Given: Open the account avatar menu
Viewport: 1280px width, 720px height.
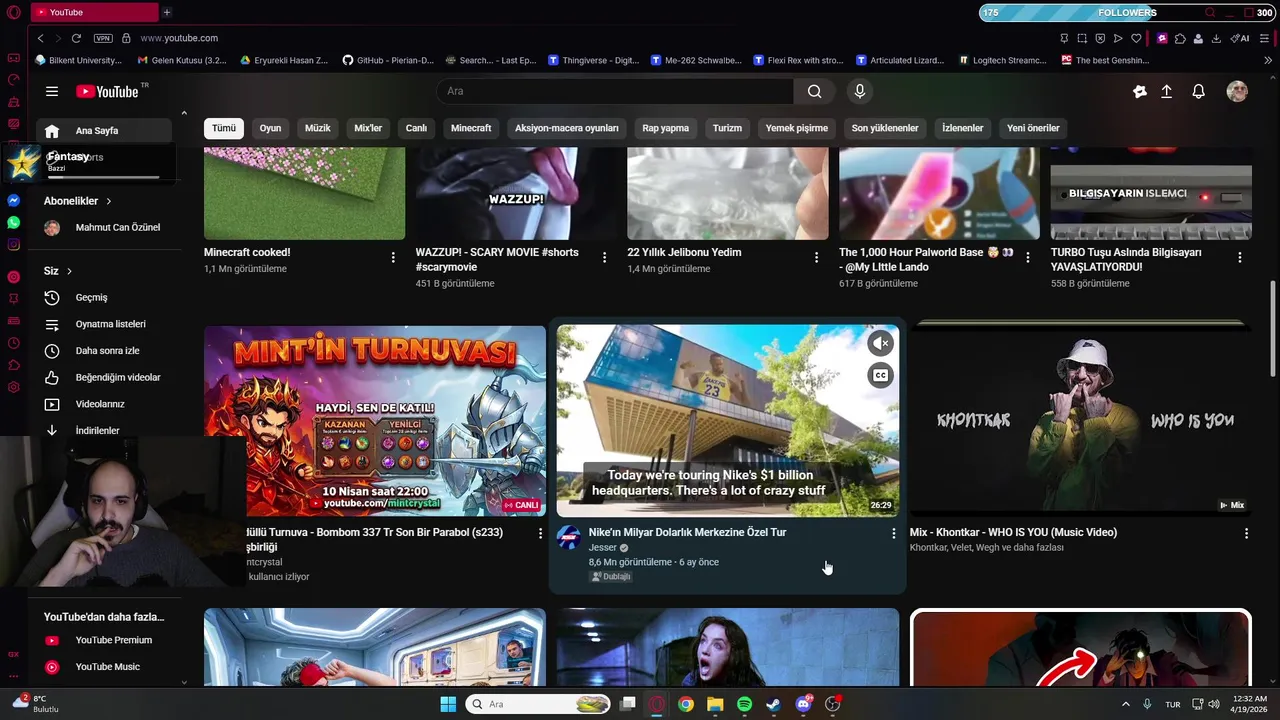Looking at the screenshot, I should tap(1237, 91).
